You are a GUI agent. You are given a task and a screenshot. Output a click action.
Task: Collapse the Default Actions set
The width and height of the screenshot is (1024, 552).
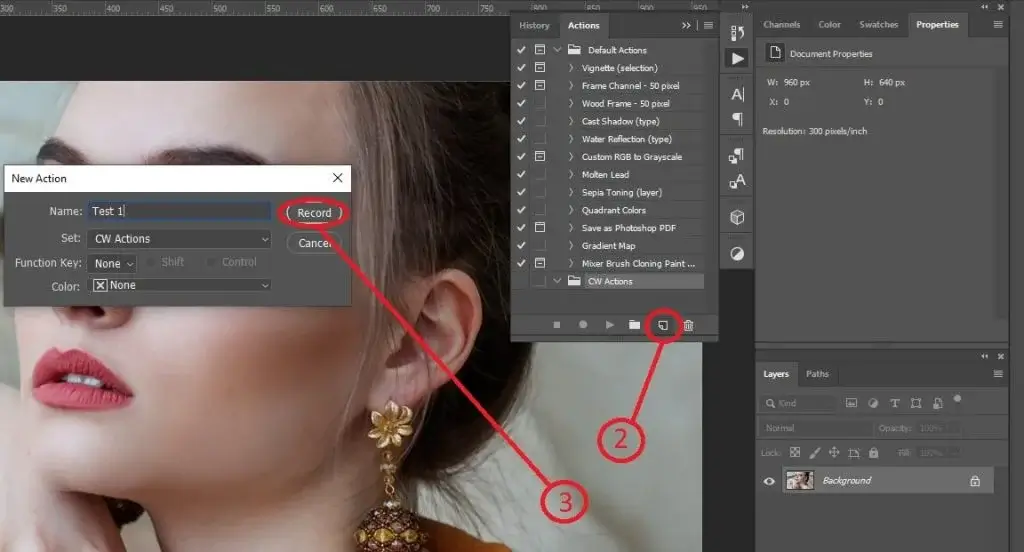coord(557,50)
